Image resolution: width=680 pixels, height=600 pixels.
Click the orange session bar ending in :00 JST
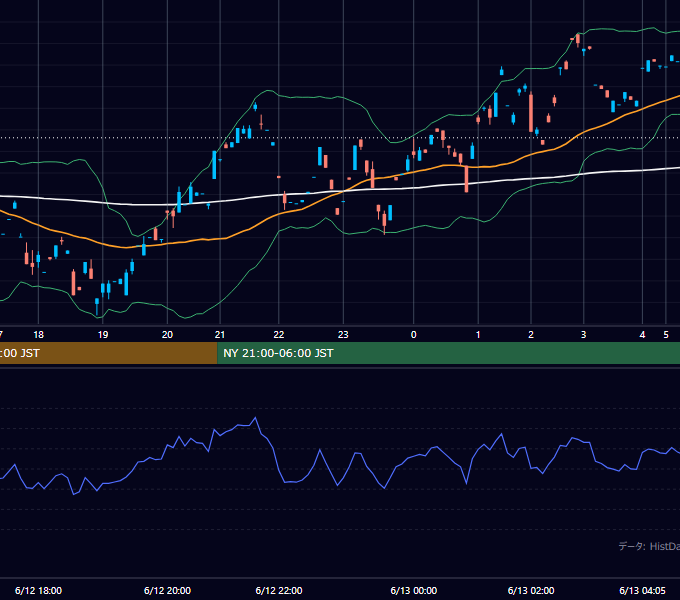[x=108, y=353]
